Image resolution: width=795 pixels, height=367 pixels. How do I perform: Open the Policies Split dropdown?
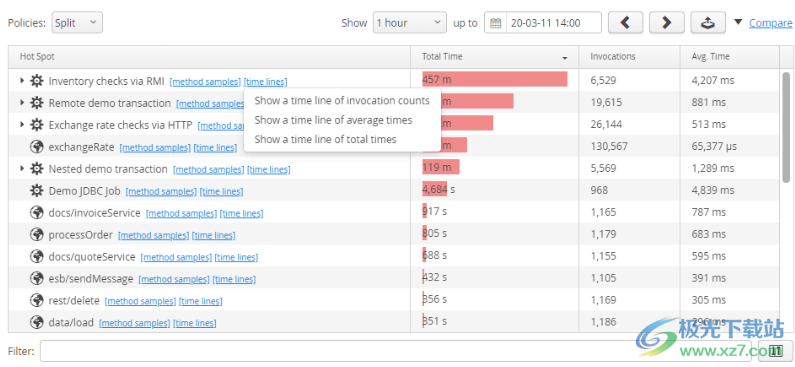point(77,23)
